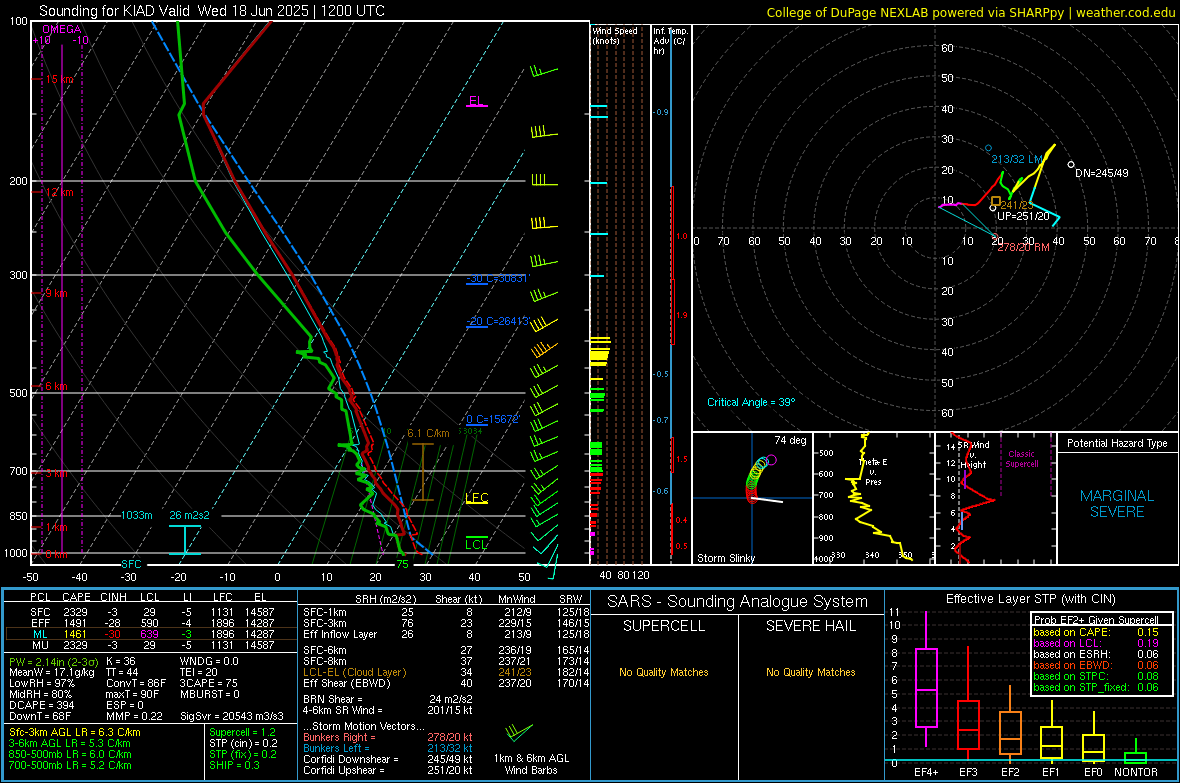Click the Bunkers Right storm motion
Image resolution: width=1180 pixels, height=783 pixels.
pos(388,737)
